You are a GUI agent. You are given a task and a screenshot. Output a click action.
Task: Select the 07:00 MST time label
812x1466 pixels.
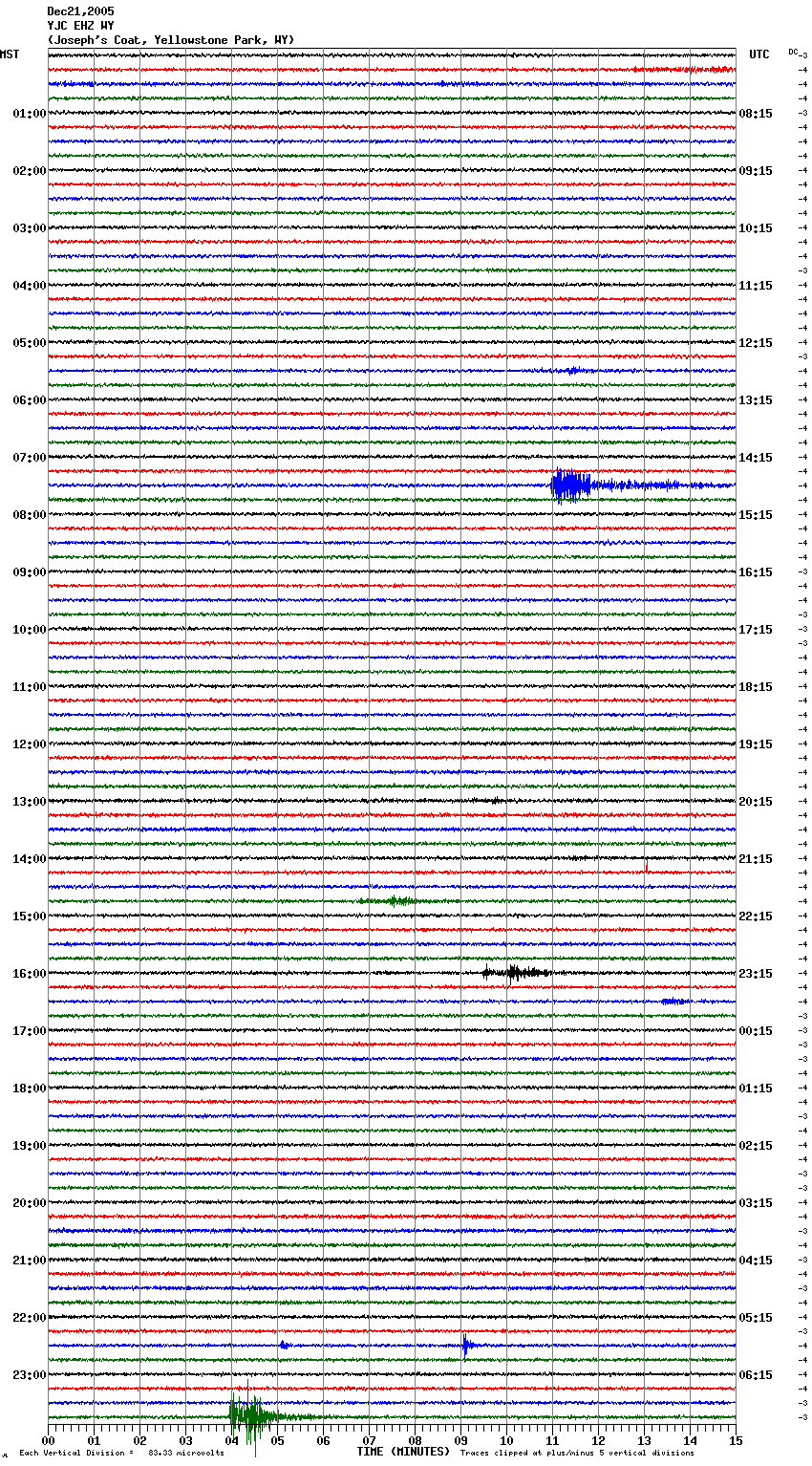[30, 458]
